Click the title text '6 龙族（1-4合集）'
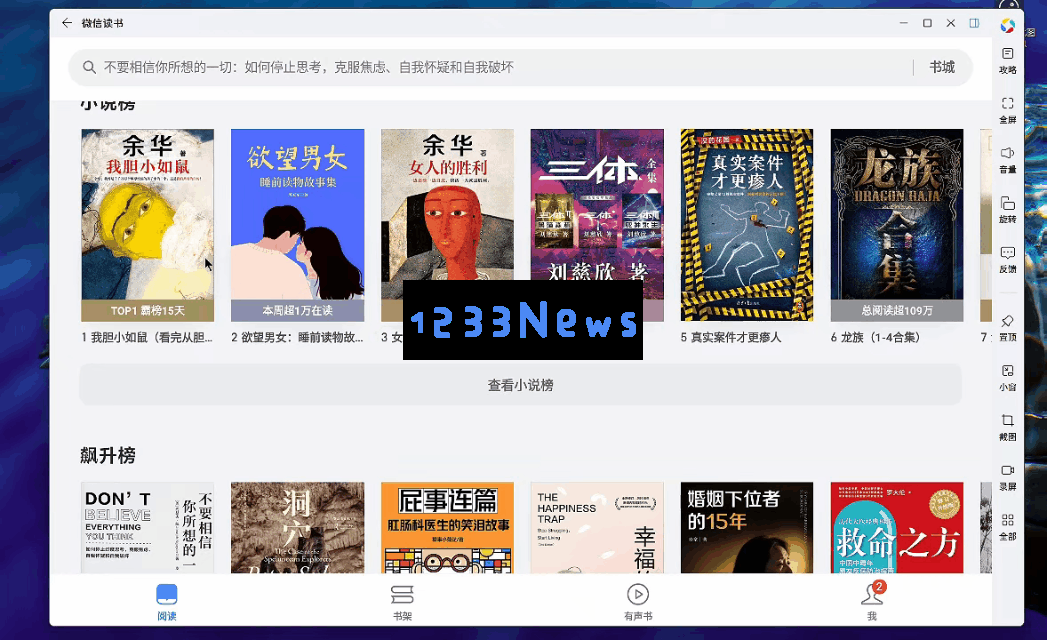1047x640 pixels. tap(875, 337)
